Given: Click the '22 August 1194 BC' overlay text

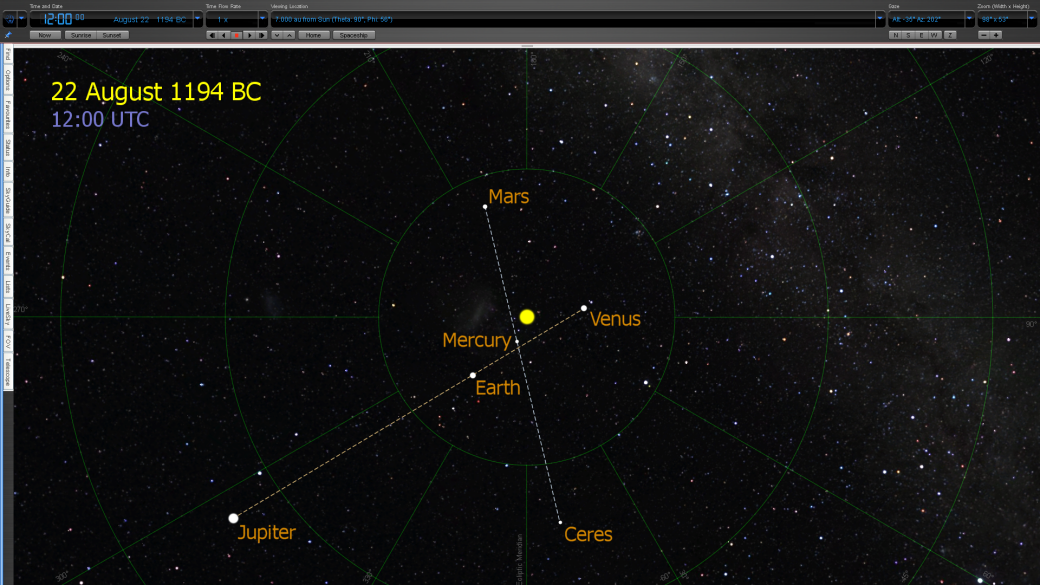Looking at the screenshot, I should tap(156, 92).
